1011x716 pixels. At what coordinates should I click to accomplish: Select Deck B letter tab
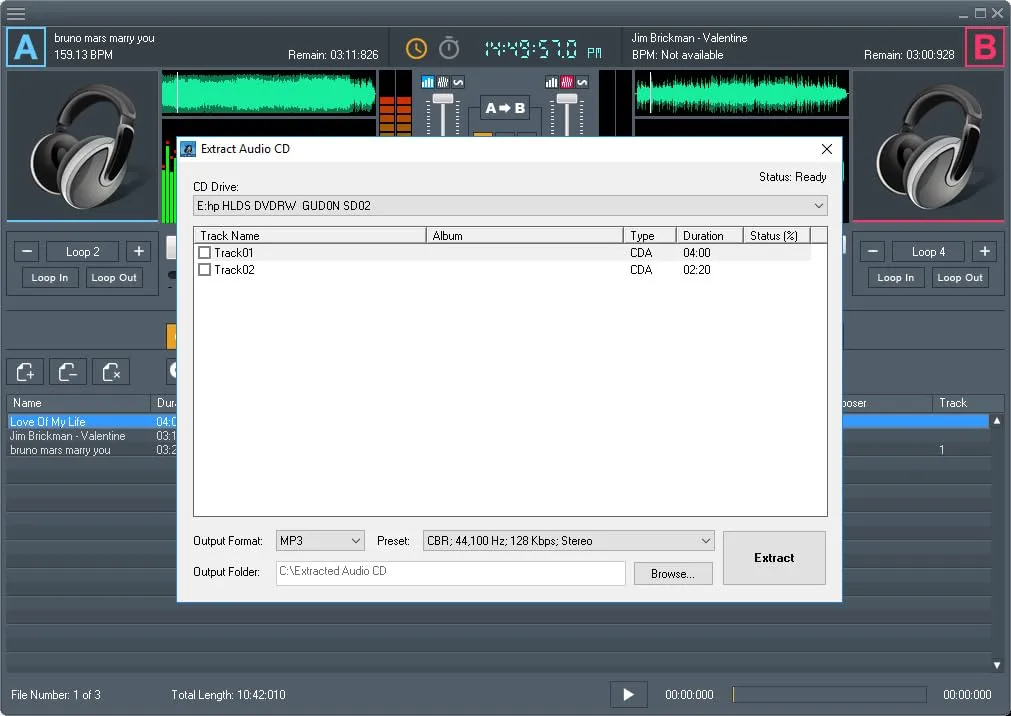[x=985, y=47]
